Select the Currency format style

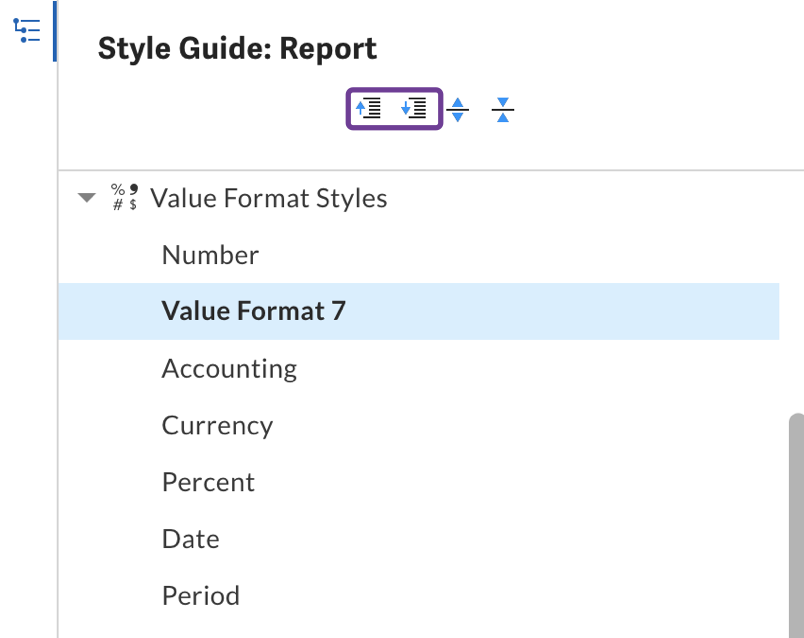pyautogui.click(x=217, y=425)
